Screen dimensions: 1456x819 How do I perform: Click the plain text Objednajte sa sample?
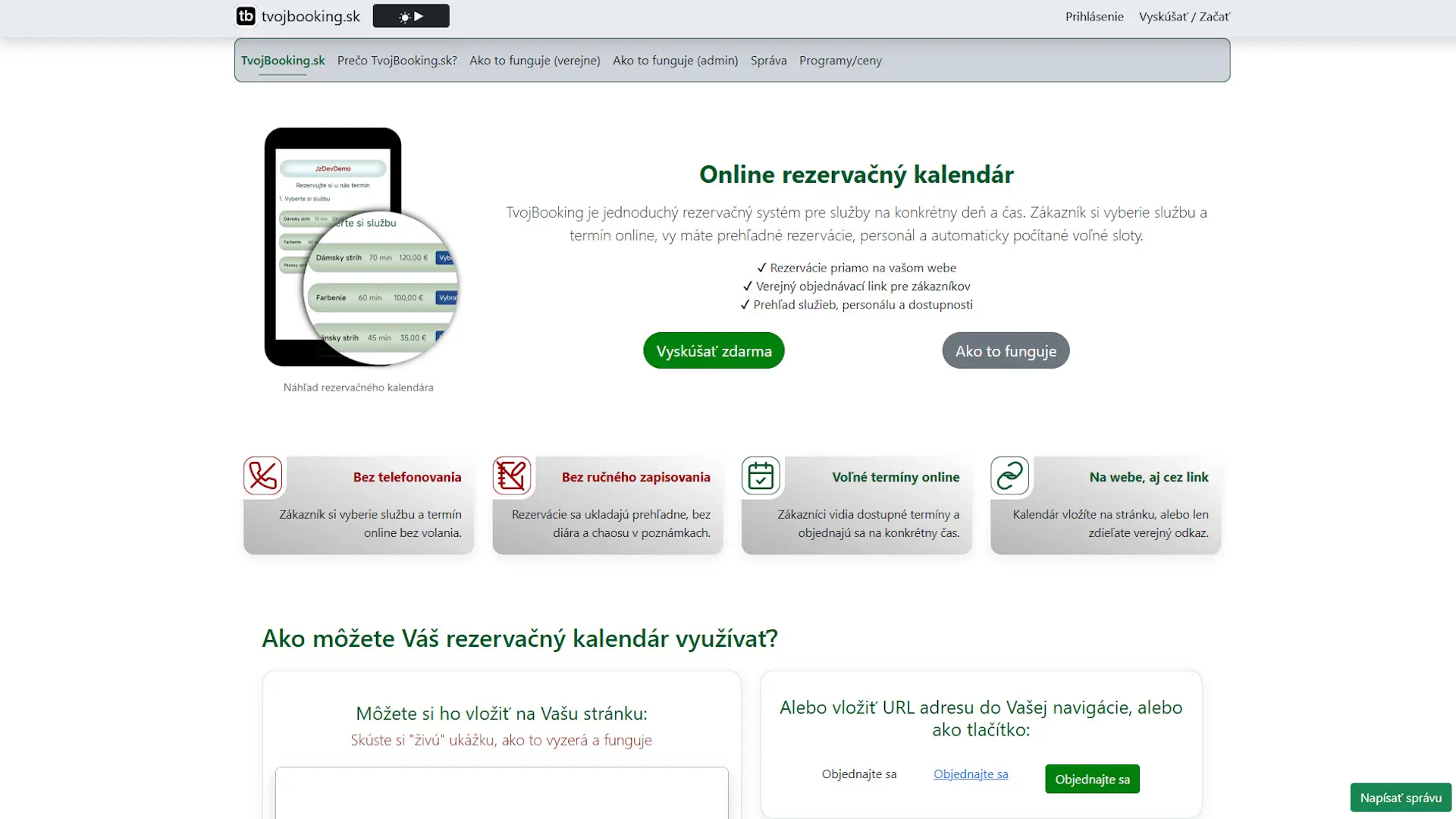pyautogui.click(x=859, y=773)
